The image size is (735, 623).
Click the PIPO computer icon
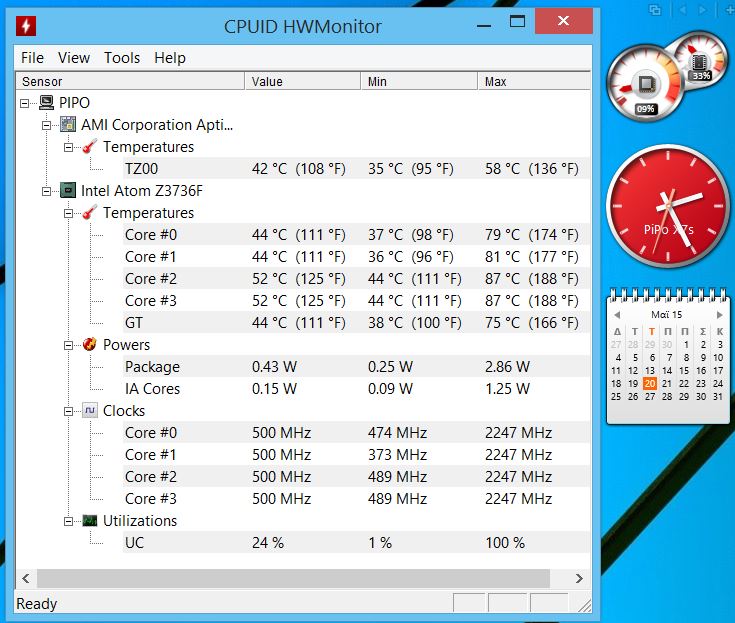[46, 102]
